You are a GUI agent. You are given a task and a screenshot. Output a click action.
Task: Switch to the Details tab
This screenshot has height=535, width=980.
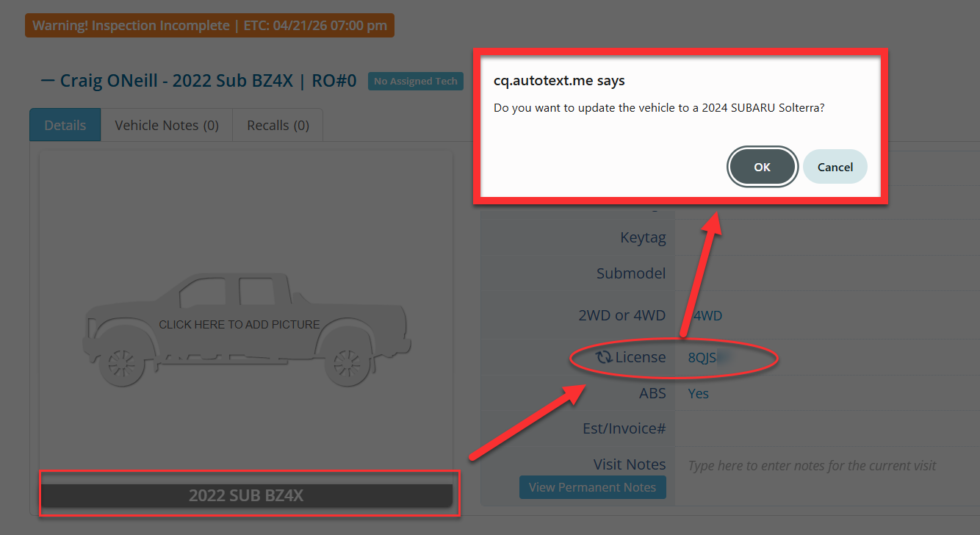pyautogui.click(x=65, y=125)
